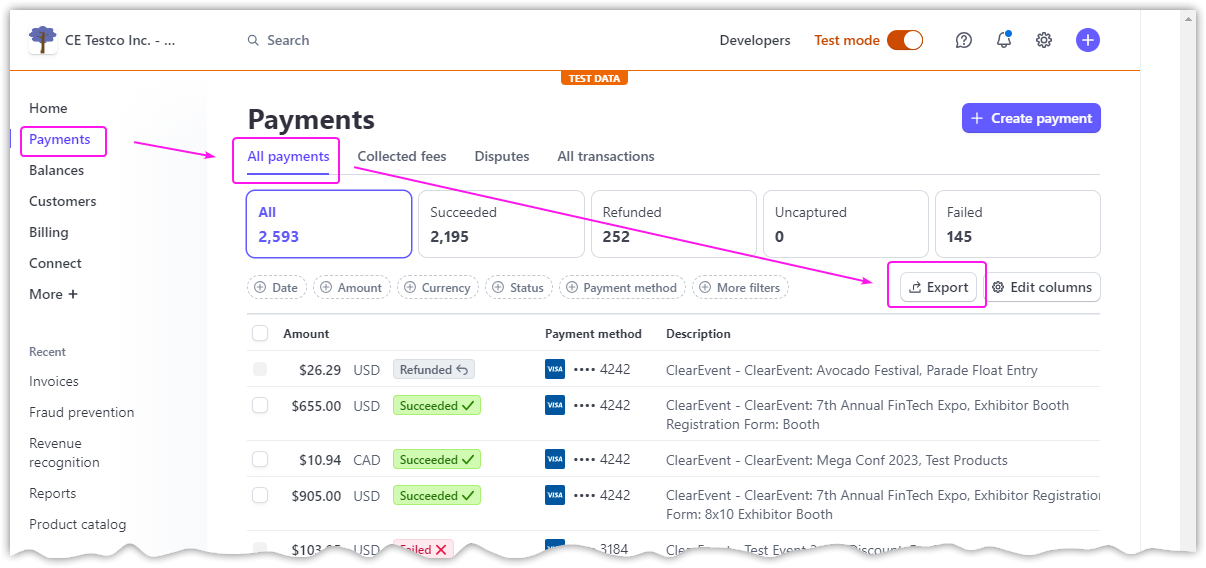Click the Payment method column header
Viewport: 1206px width, 568px height.
pyautogui.click(x=593, y=333)
